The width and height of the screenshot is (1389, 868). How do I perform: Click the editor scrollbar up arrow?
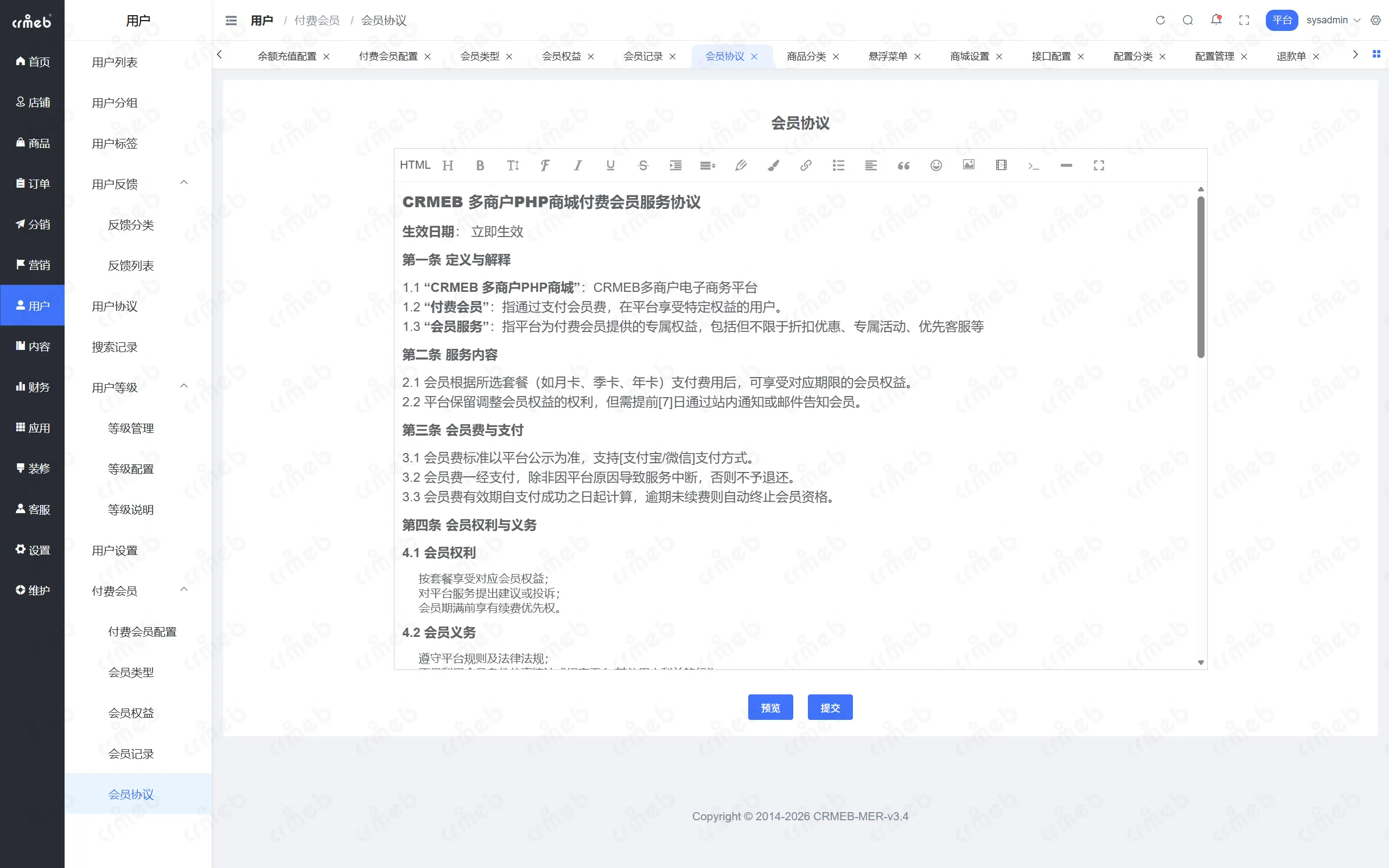coord(1200,189)
